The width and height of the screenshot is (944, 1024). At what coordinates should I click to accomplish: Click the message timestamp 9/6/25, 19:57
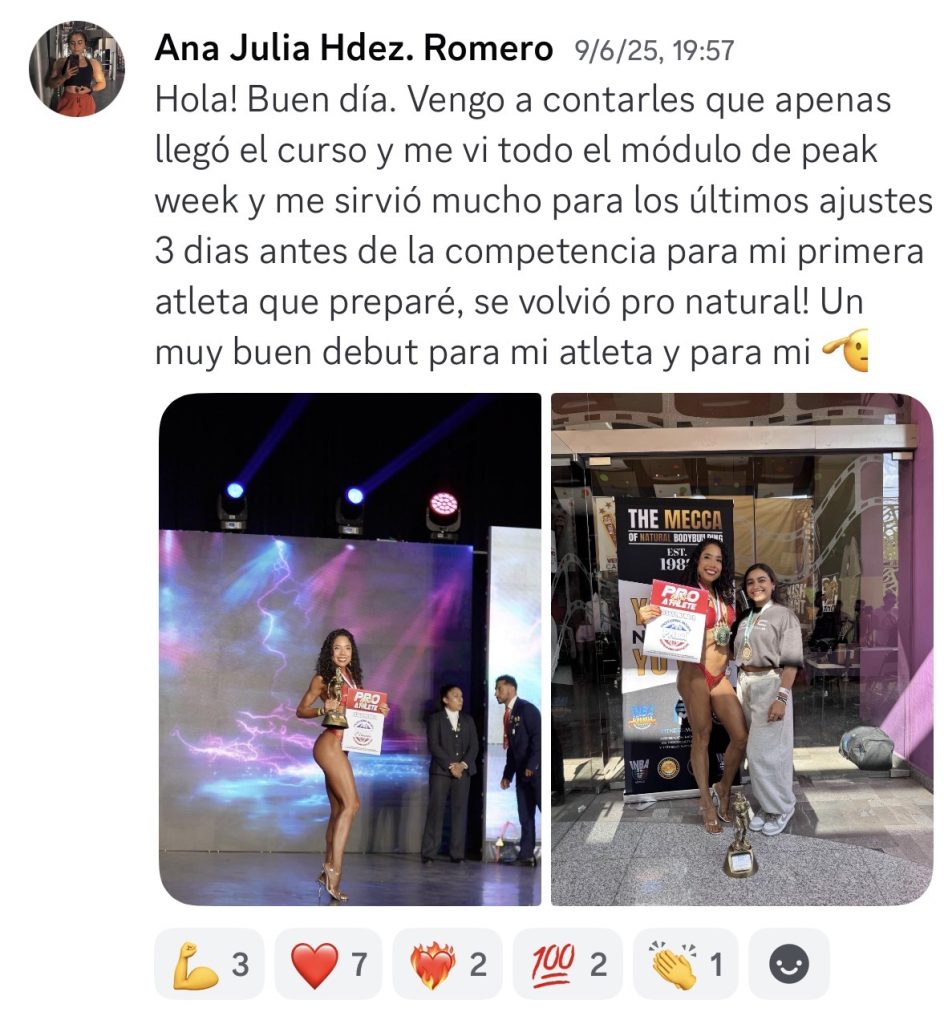click(x=653, y=51)
